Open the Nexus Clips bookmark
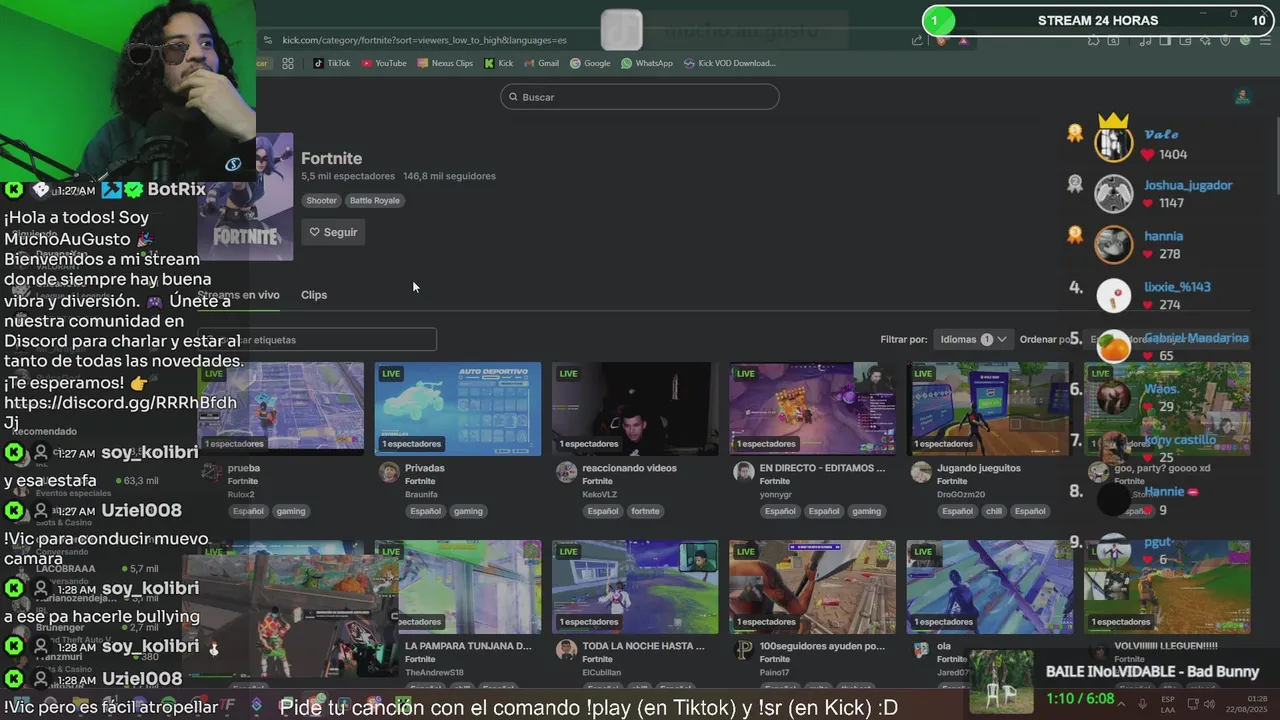This screenshot has height=720, width=1280. 445,63
